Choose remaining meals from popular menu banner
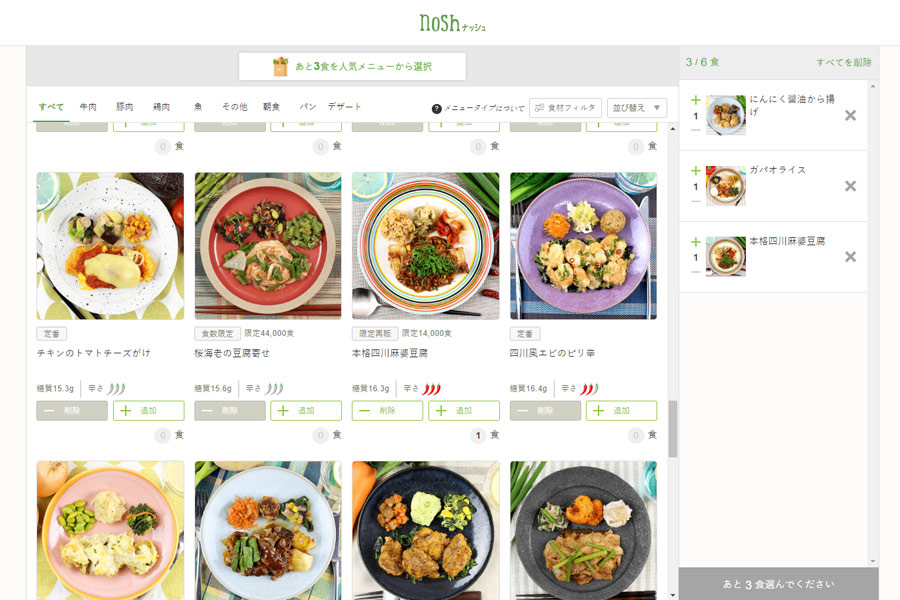The height and width of the screenshot is (600, 900). (352, 67)
